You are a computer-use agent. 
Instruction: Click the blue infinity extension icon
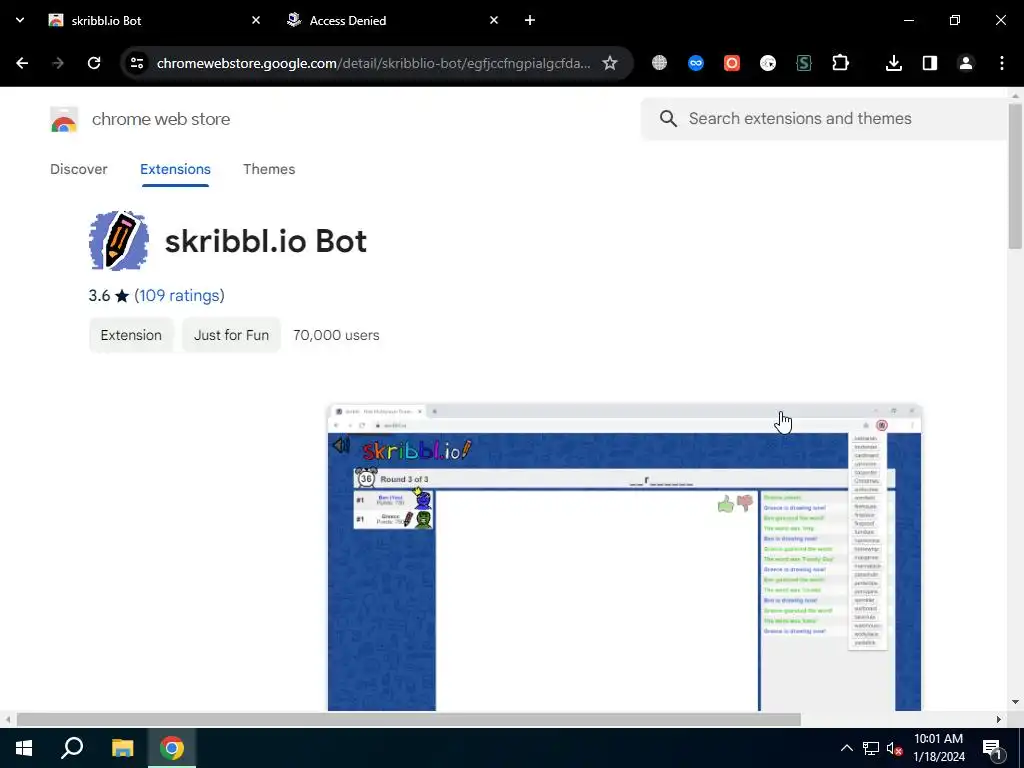pos(696,63)
